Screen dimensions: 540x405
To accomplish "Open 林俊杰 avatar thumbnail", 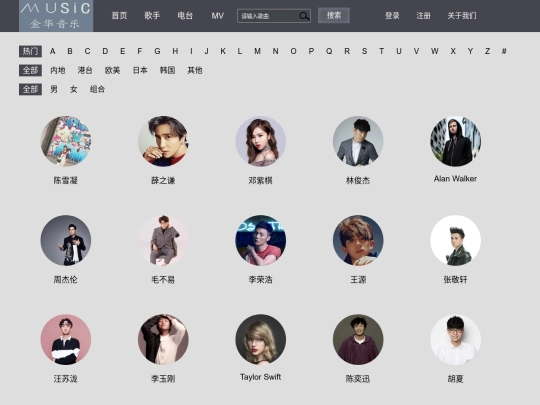I will pyautogui.click(x=358, y=141).
